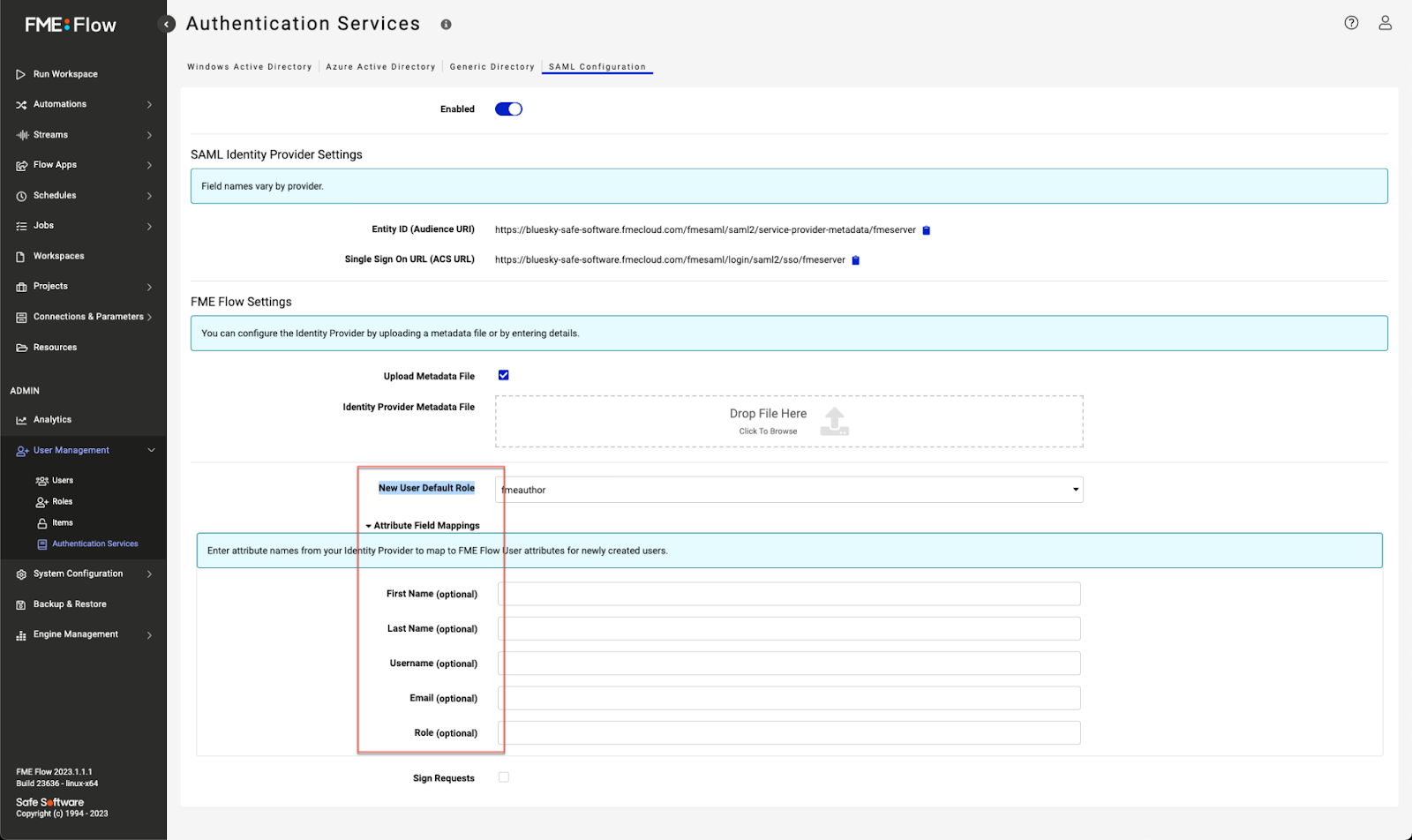The width and height of the screenshot is (1412, 840).
Task: Enable the Sign Requests checkbox
Action: (503, 776)
